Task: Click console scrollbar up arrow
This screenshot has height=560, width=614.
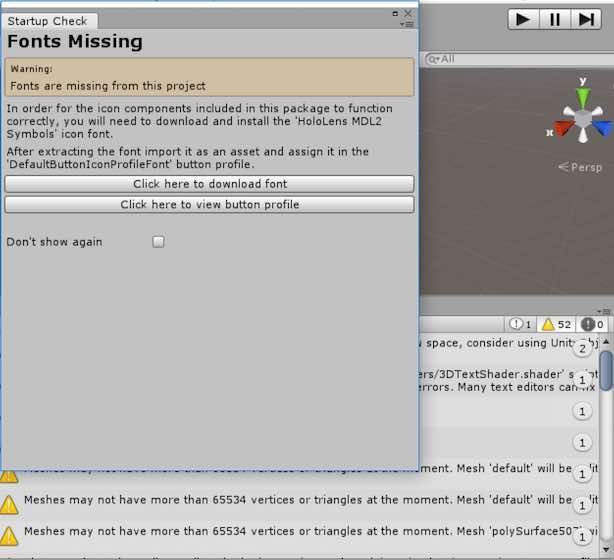Action: point(607,342)
